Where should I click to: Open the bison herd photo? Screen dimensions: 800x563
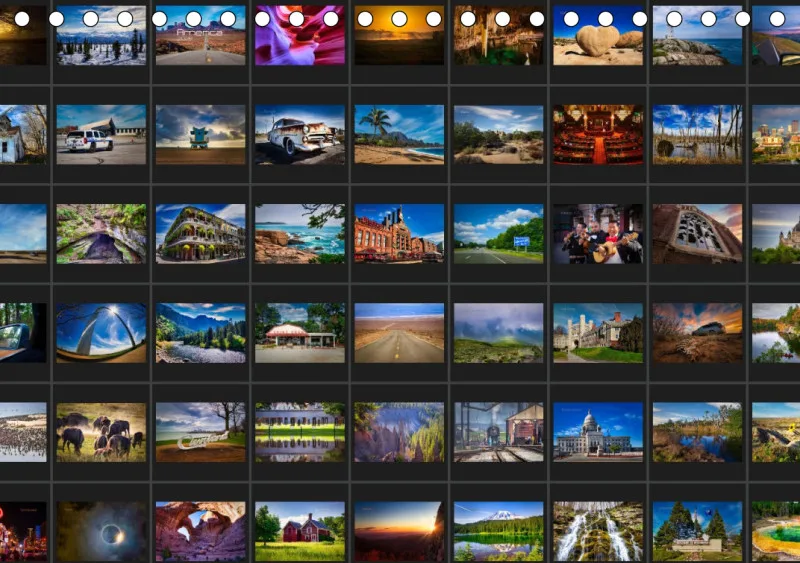coord(101,432)
